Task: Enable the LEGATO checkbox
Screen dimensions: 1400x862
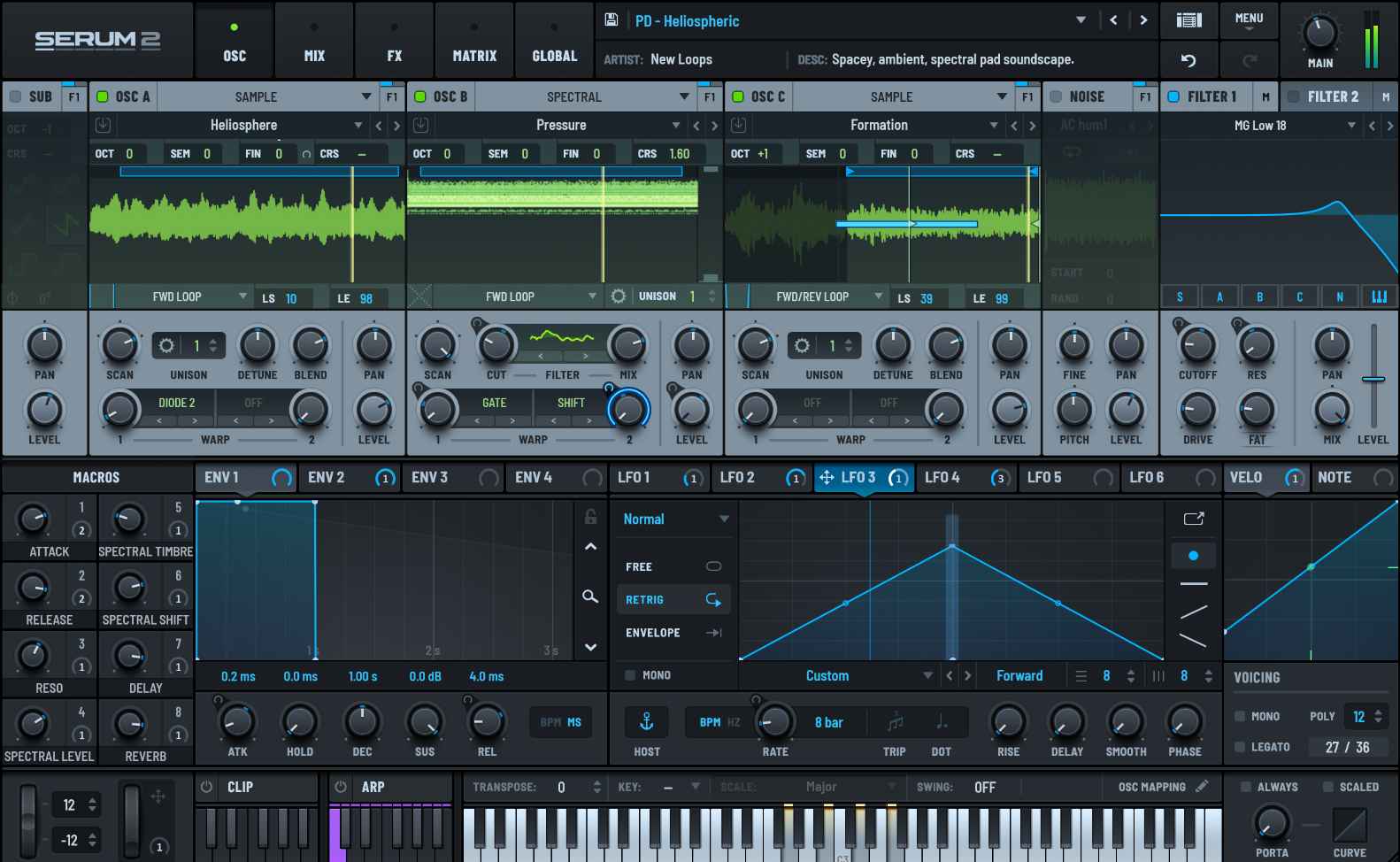Action: [1240, 747]
